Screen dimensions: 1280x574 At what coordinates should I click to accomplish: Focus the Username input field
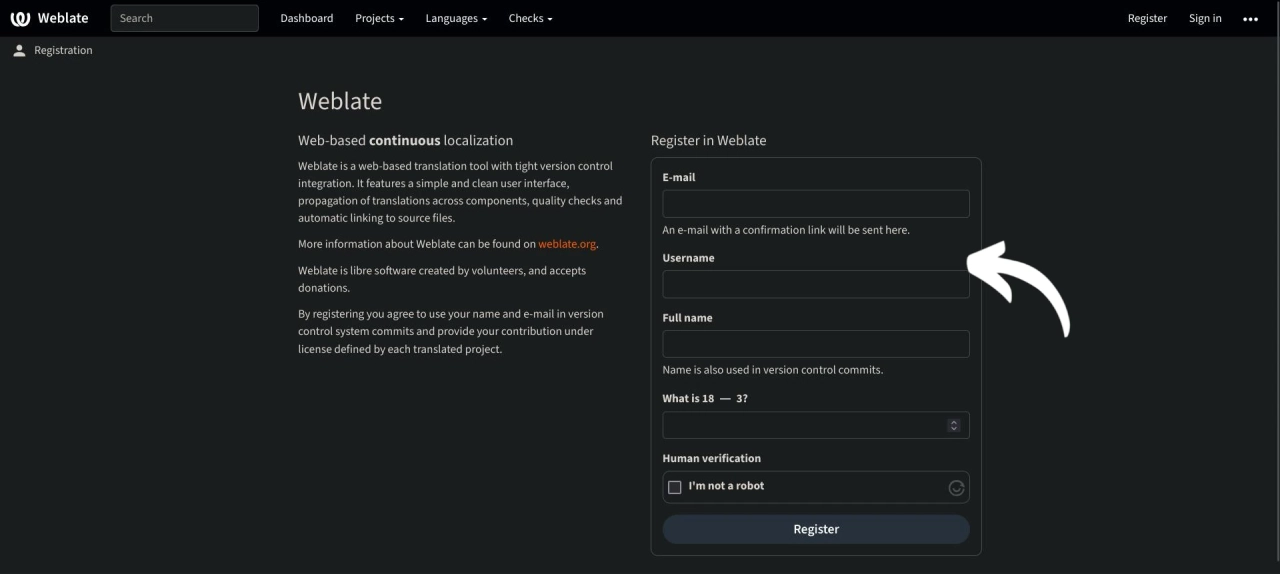pos(816,284)
